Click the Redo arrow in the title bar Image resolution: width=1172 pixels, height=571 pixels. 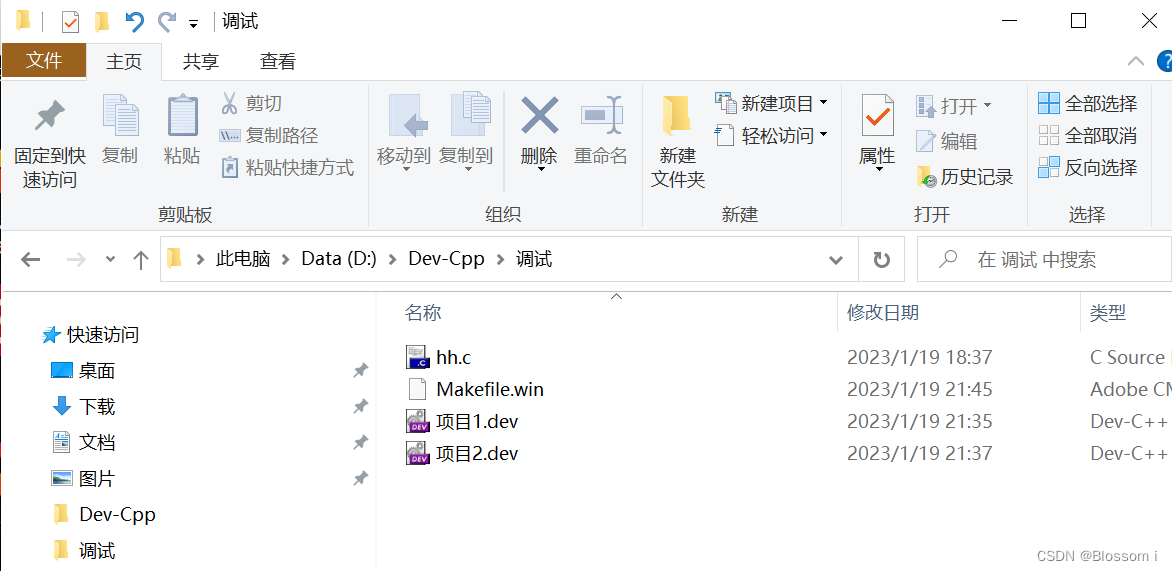pos(166,22)
